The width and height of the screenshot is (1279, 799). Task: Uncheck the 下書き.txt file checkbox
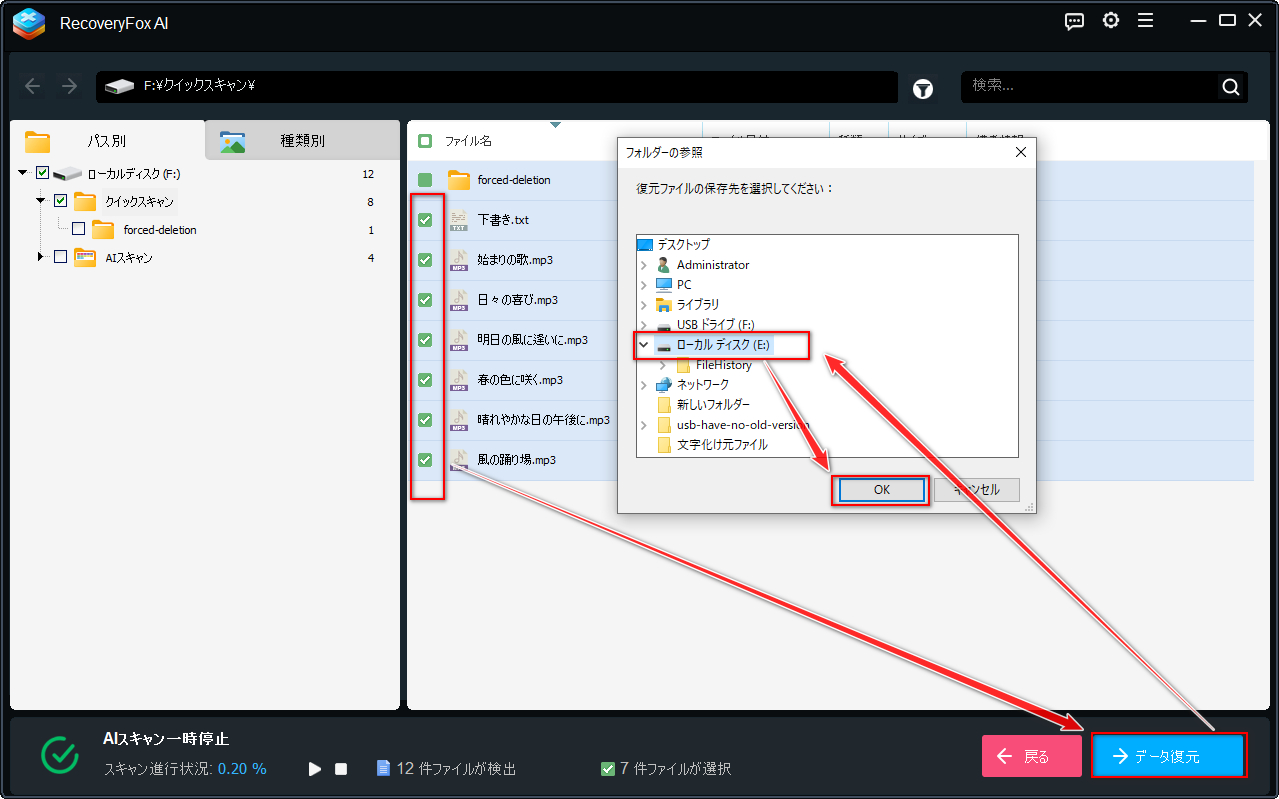click(x=425, y=220)
